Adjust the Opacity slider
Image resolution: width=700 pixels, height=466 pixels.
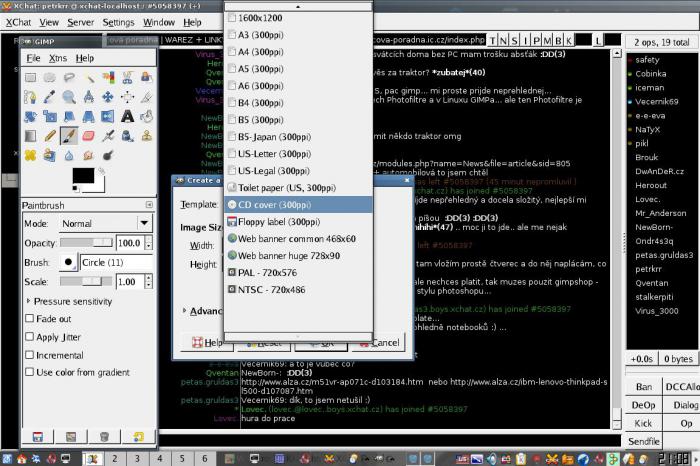tap(87, 242)
